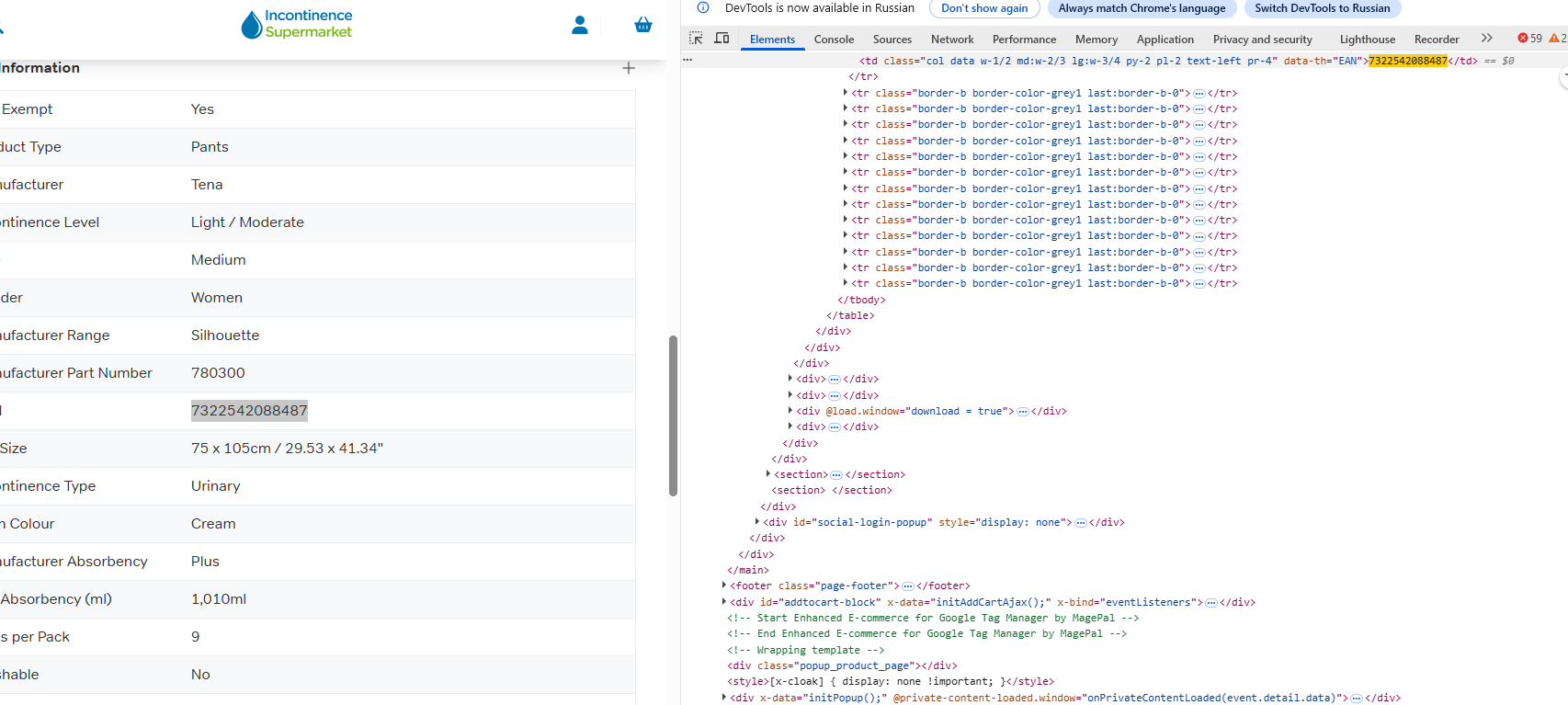Image resolution: width=1568 pixels, height=705 pixels.
Task: Expand the first section element
Action: (768, 474)
